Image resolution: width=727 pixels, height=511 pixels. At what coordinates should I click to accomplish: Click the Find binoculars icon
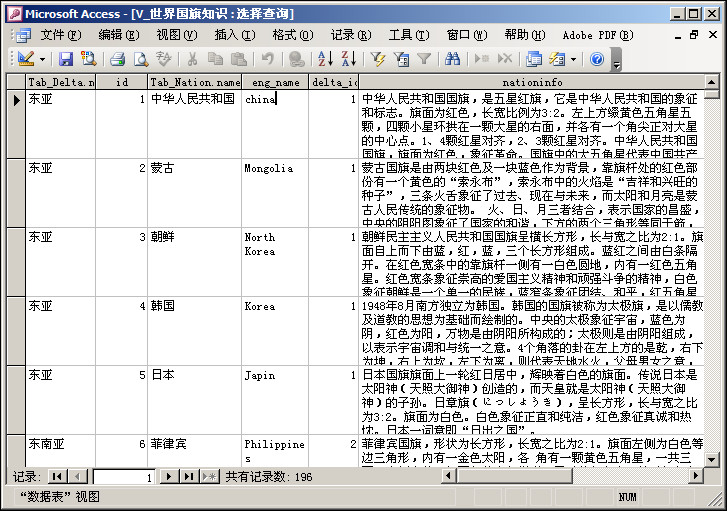coord(453,59)
